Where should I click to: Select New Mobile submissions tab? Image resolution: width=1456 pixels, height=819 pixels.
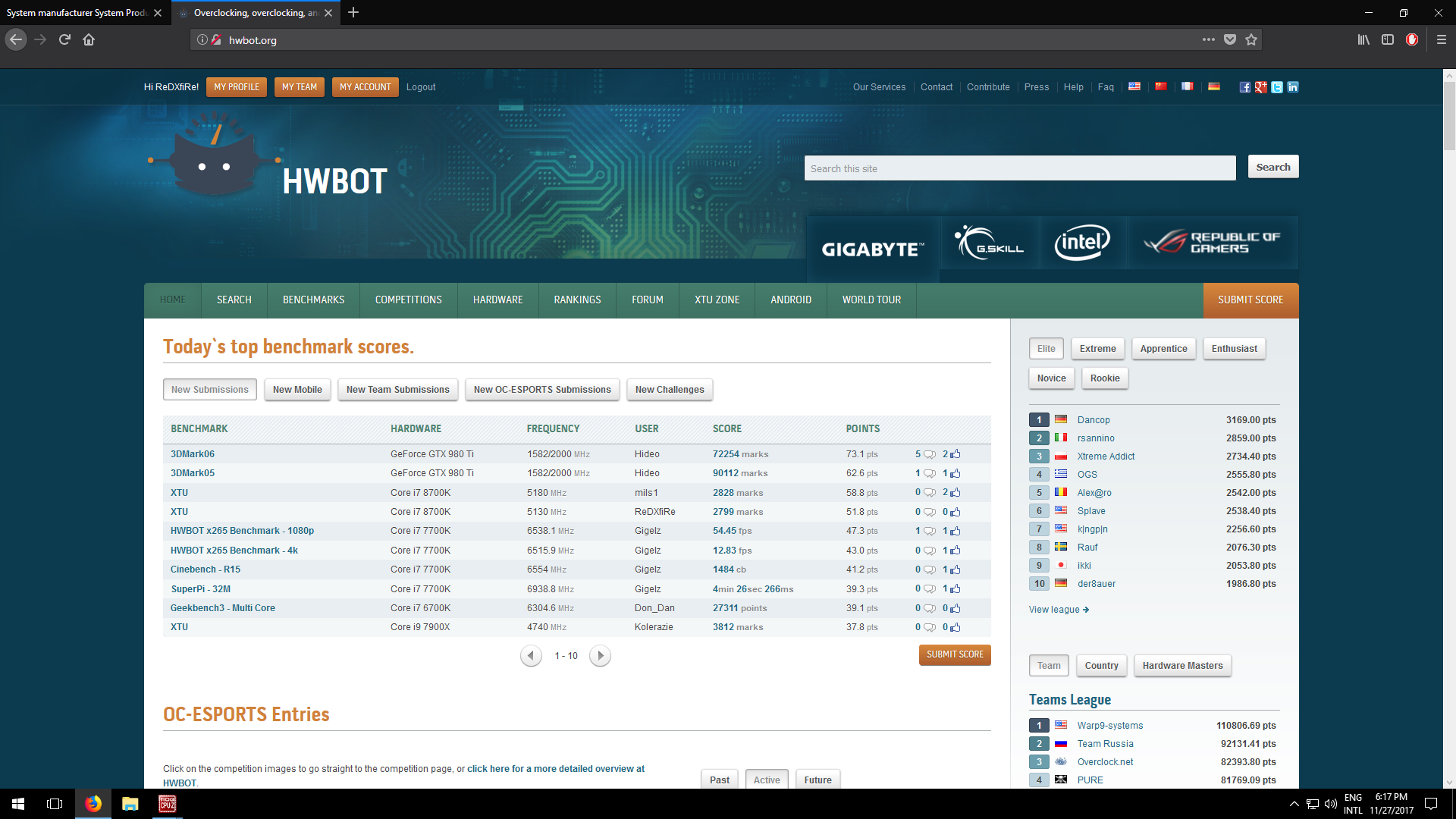click(297, 390)
